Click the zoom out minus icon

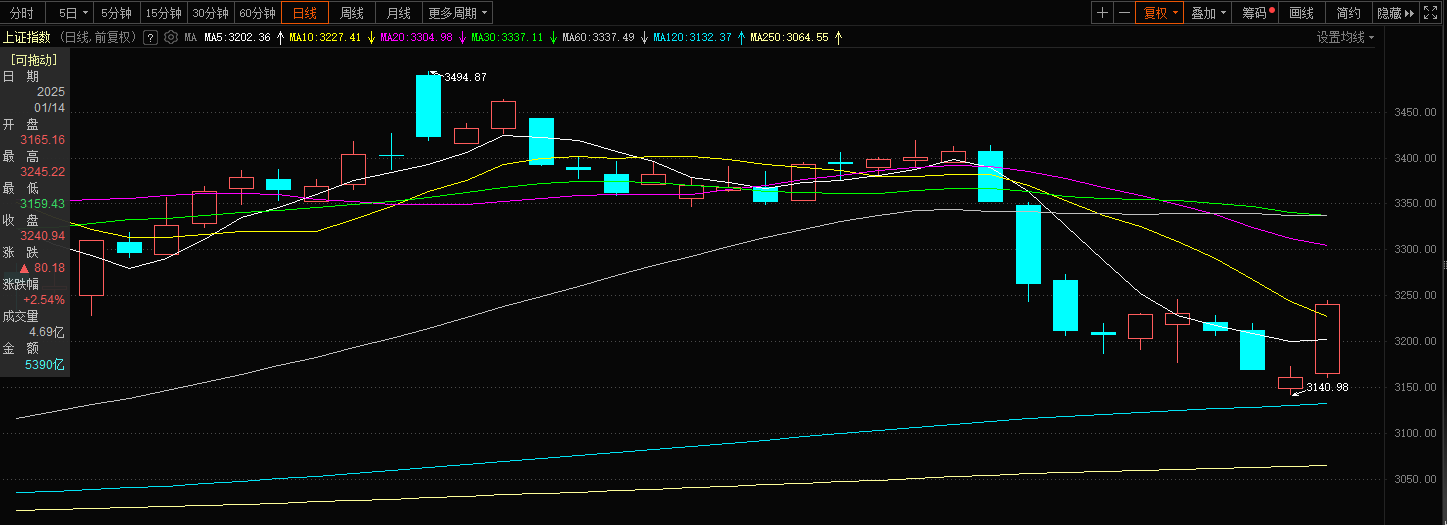tap(1125, 13)
